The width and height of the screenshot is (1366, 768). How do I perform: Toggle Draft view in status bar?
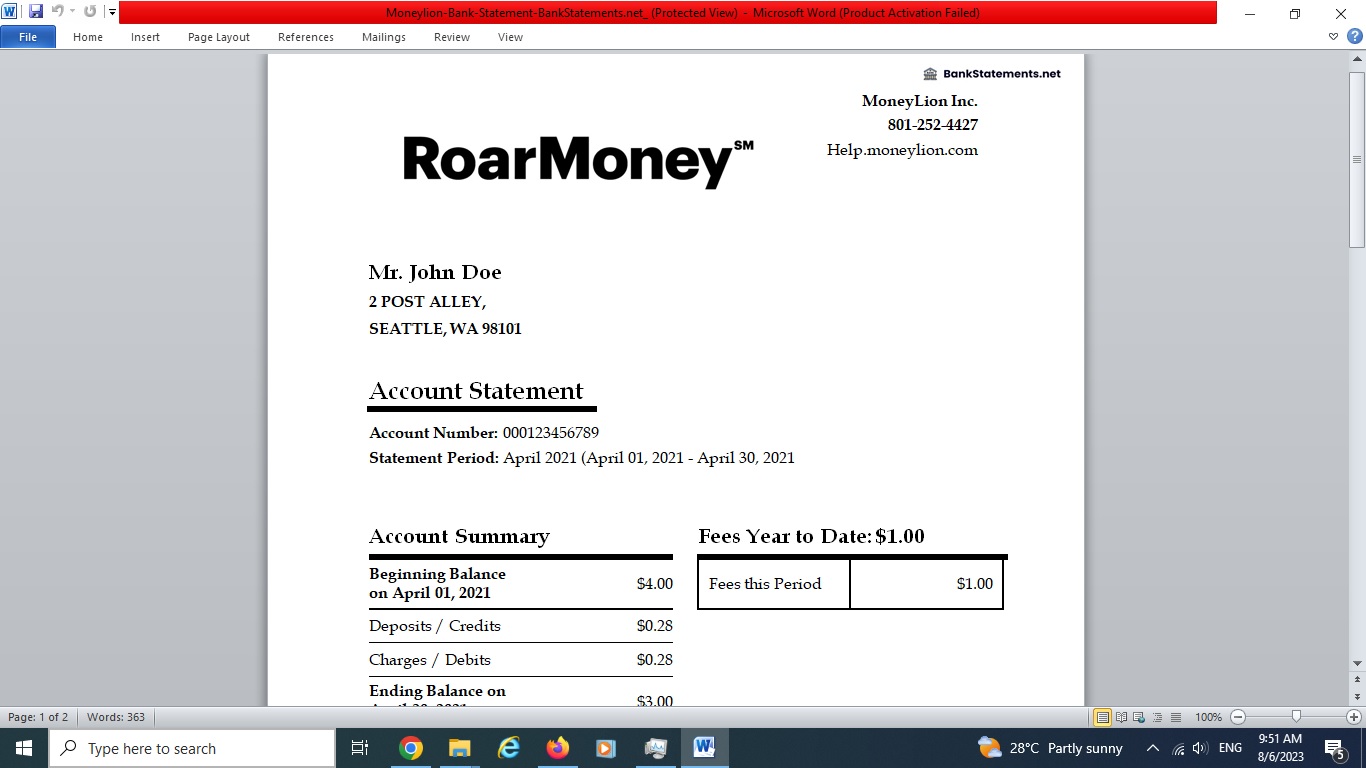tap(1176, 717)
